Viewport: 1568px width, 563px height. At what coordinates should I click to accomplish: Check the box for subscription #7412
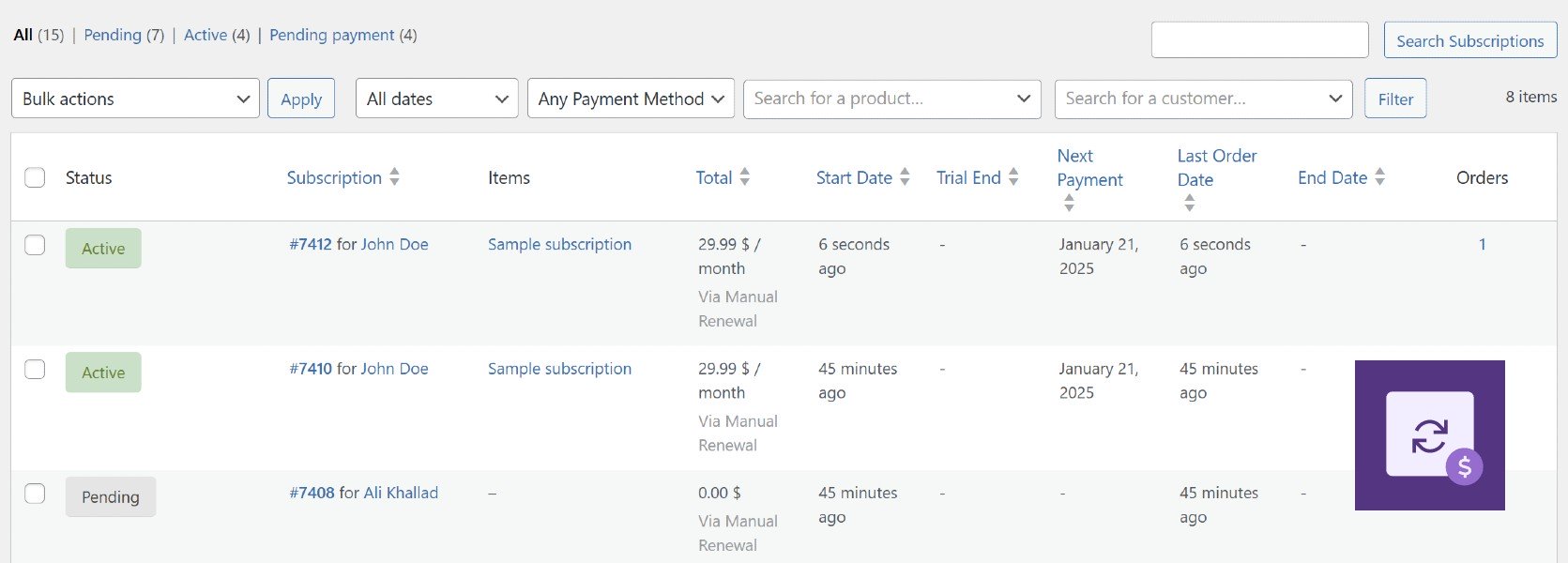tap(35, 245)
